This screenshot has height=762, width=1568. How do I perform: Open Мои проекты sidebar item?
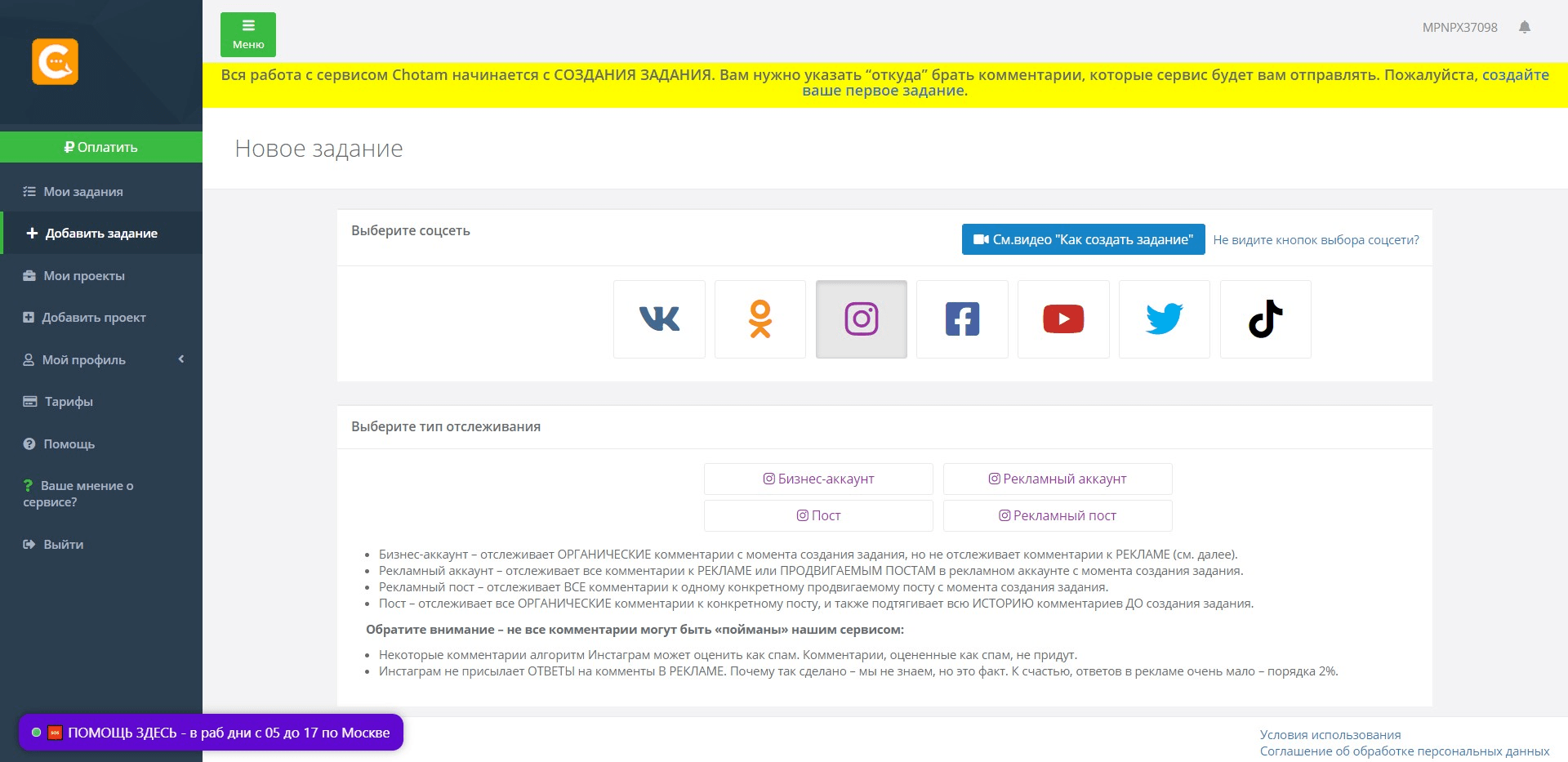click(101, 275)
